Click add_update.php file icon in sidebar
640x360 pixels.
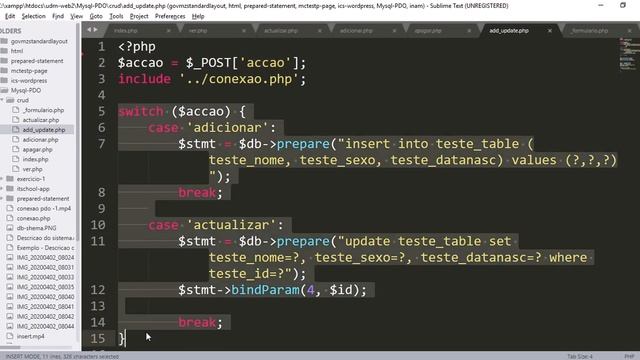point(16,130)
